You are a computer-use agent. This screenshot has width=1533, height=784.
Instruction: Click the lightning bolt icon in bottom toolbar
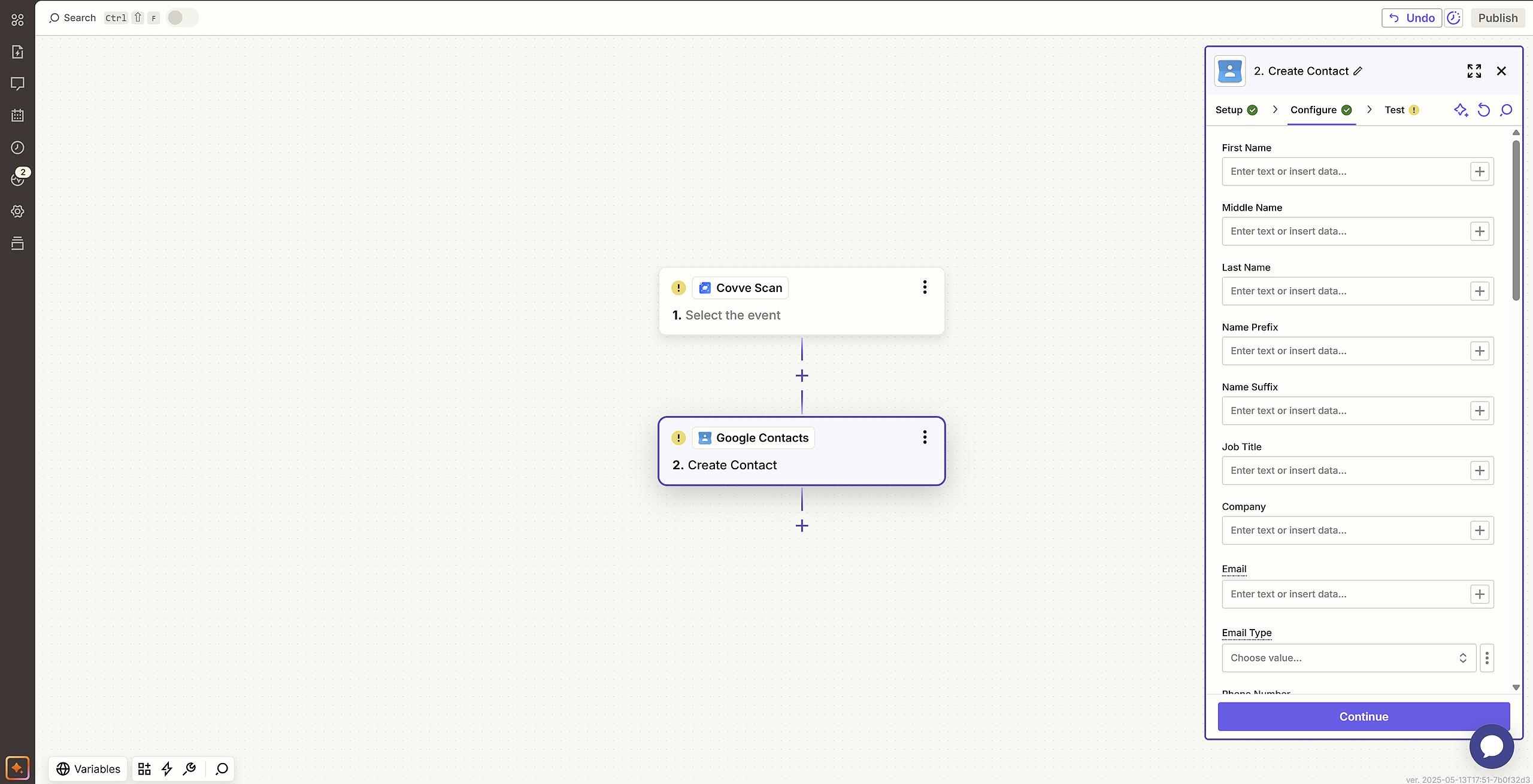[167, 769]
